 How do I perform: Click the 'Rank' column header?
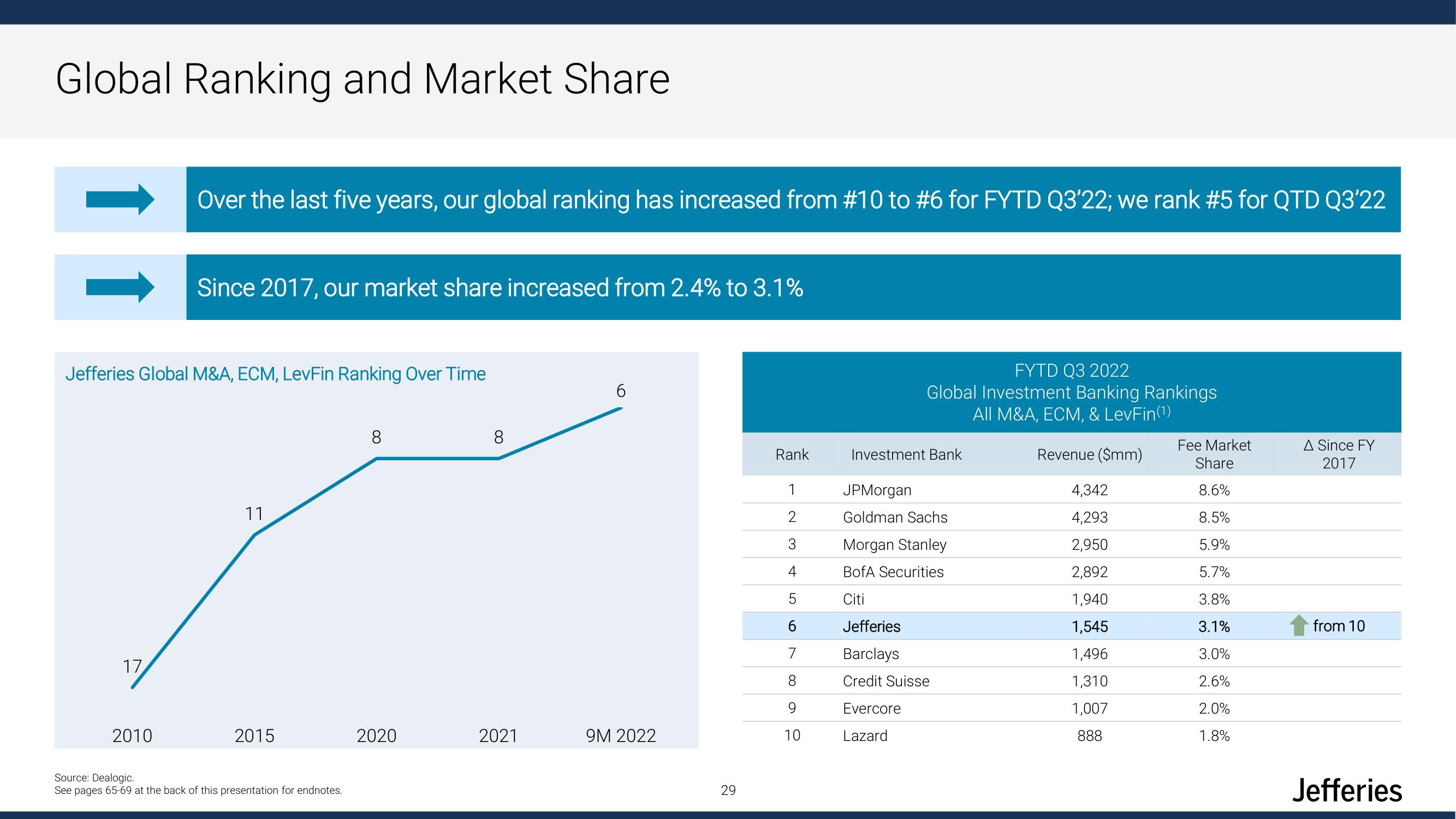[x=792, y=454]
